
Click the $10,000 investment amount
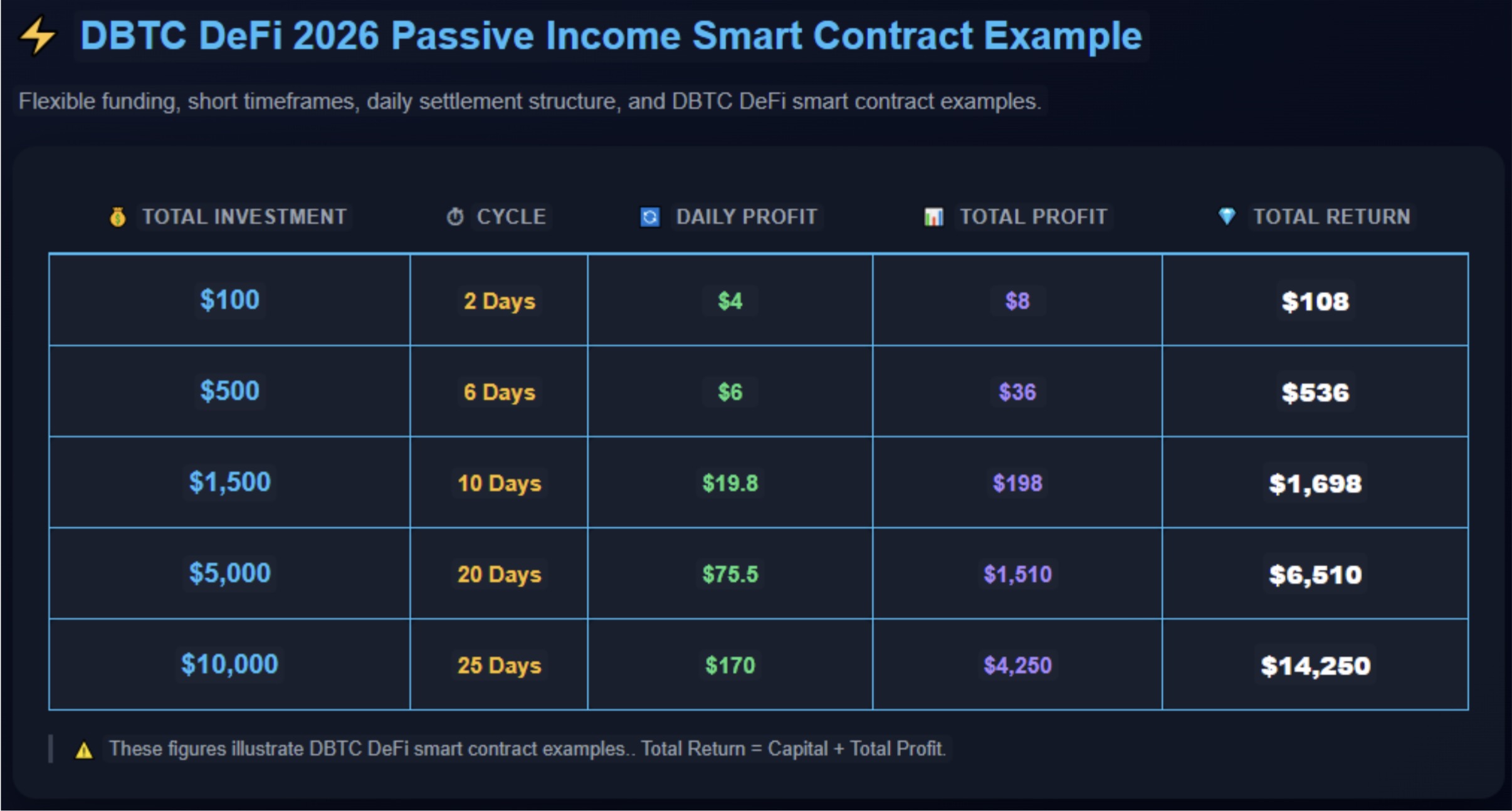pyautogui.click(x=229, y=664)
